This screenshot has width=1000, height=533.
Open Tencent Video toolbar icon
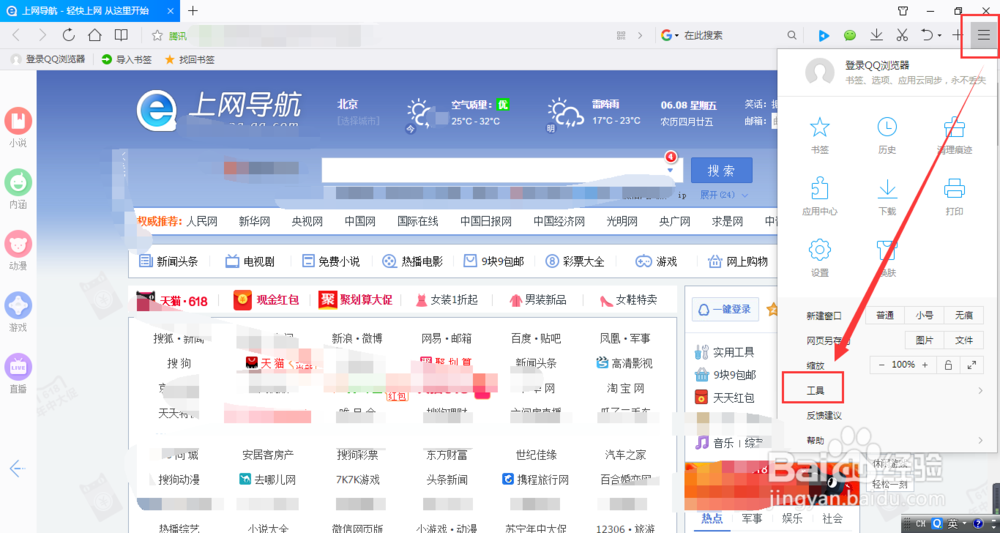point(823,36)
